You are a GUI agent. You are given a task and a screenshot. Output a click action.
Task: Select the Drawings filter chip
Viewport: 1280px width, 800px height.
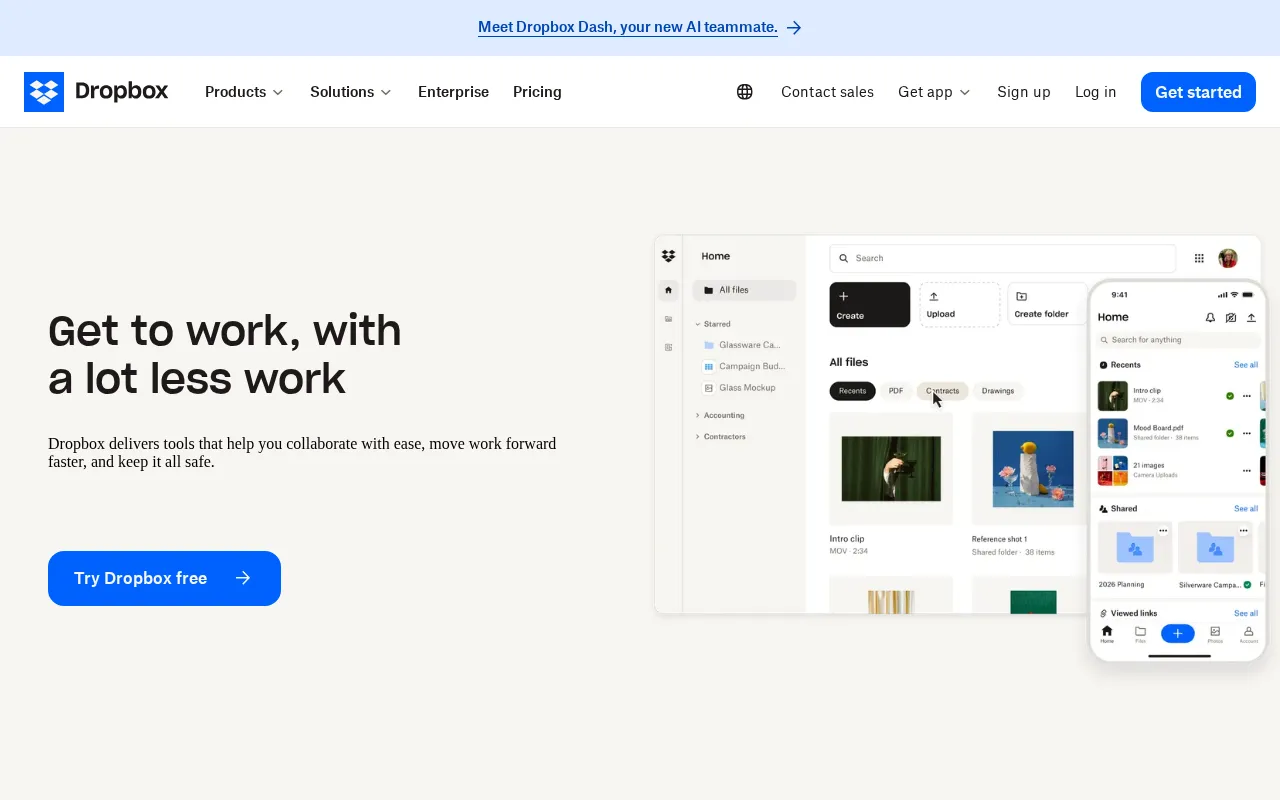(x=998, y=391)
